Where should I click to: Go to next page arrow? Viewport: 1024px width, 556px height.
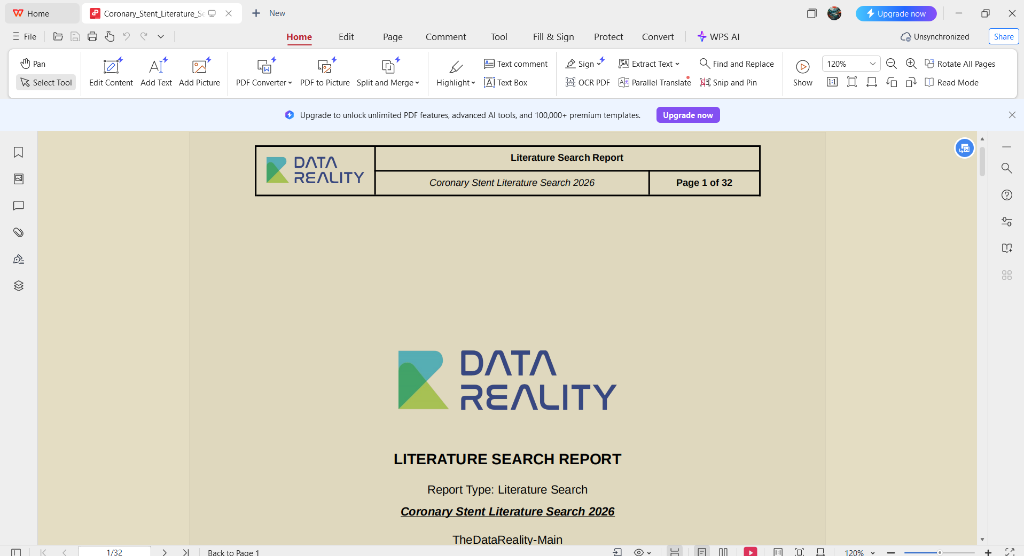point(165,552)
